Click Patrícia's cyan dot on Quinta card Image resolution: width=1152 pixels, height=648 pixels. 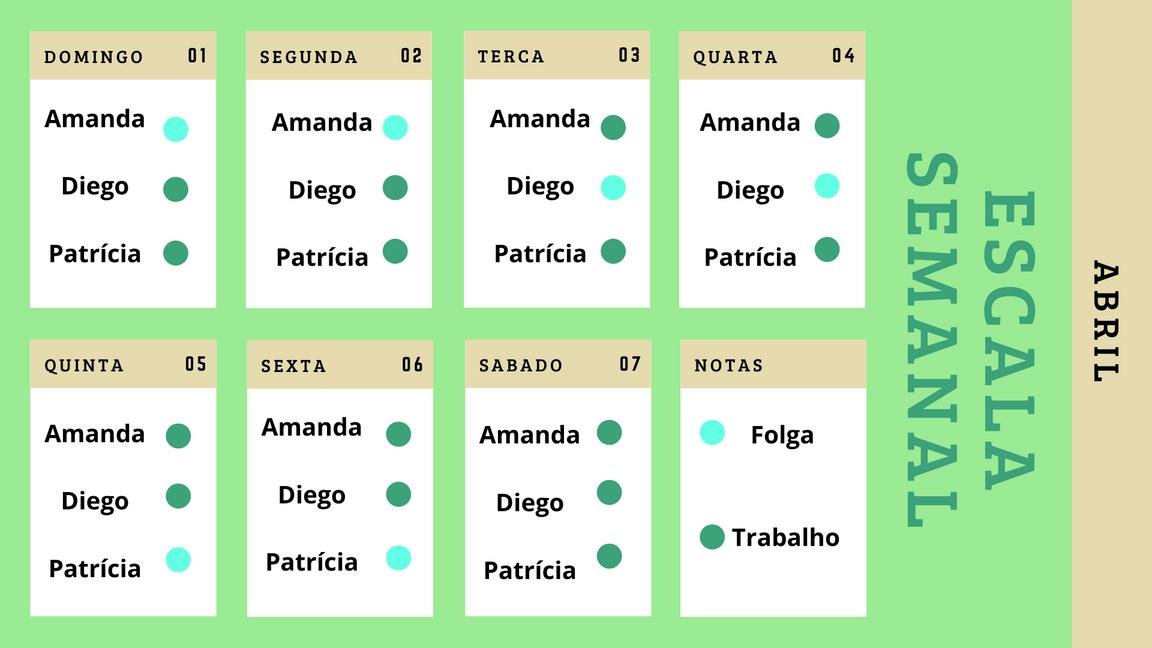(178, 559)
